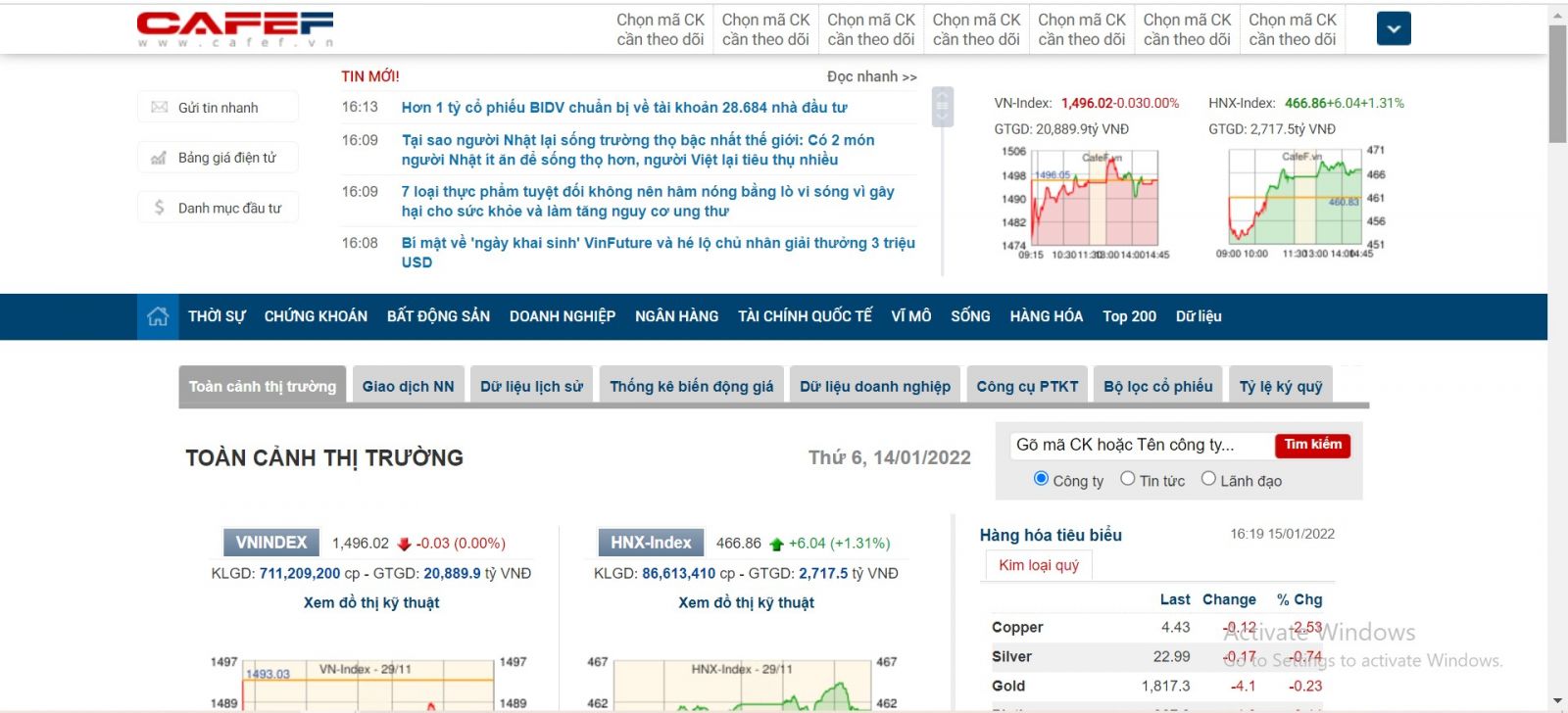
Task: Click the Danh mục đầu tư button
Action: (x=218, y=208)
